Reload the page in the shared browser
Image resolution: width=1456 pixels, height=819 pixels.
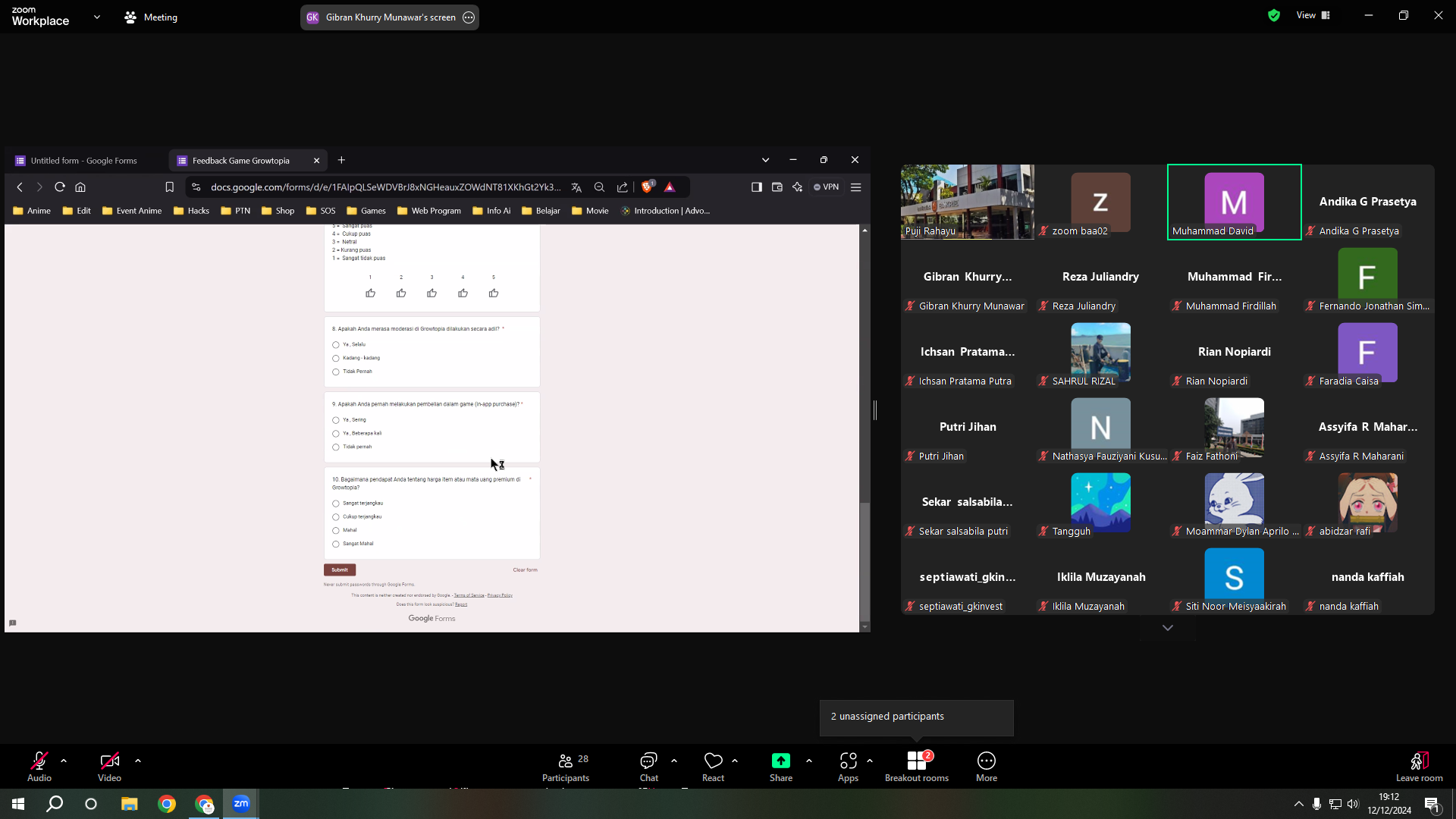[60, 187]
